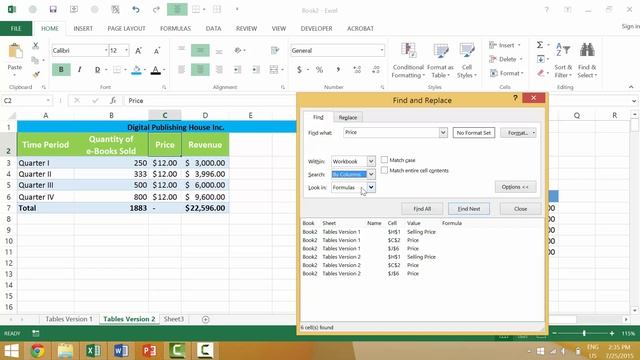
Task: Click the Increase Decimal icon
Action: click(x=357, y=70)
